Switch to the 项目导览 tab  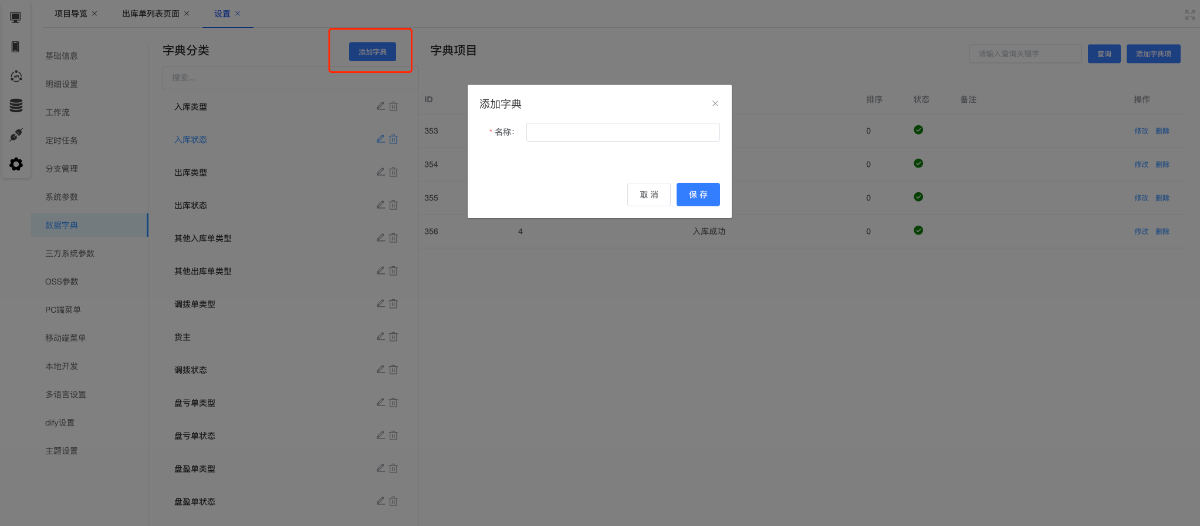70,14
